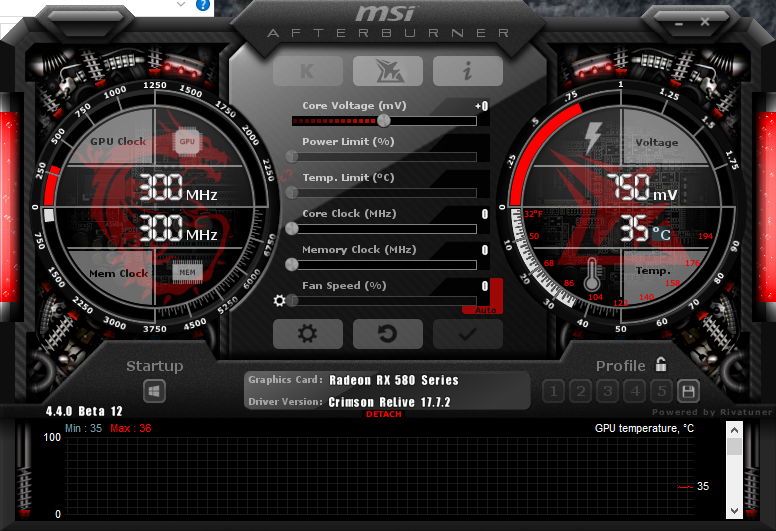The image size is (776, 531).
Task: Click the lightning bolt voltage icon
Action: click(x=593, y=137)
